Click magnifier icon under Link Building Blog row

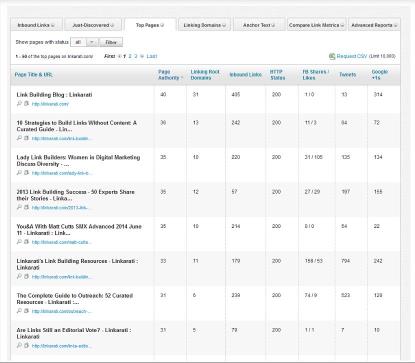[x=19, y=104]
